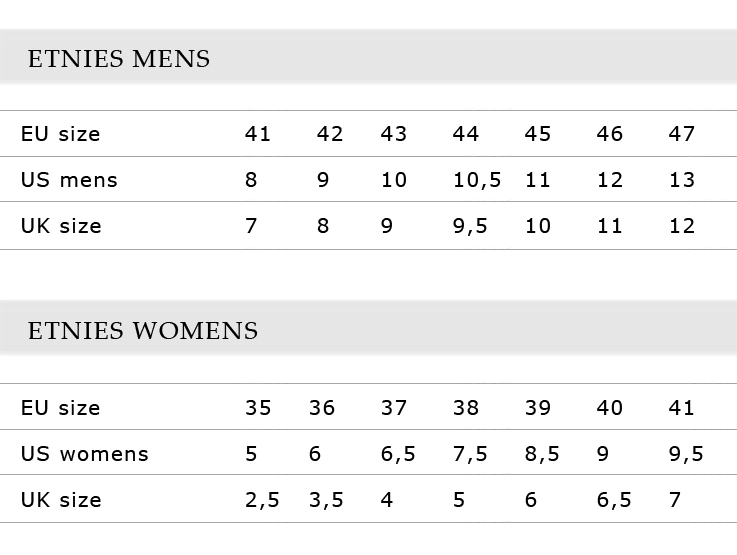Click mens UK size 9,5
The width and height of the screenshot is (737, 555).
(x=470, y=226)
